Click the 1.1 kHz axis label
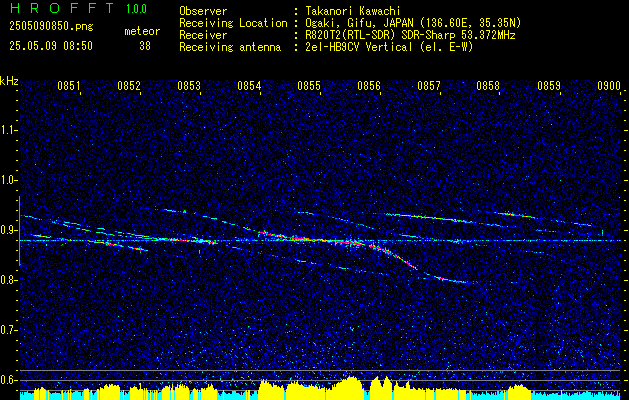 9,130
